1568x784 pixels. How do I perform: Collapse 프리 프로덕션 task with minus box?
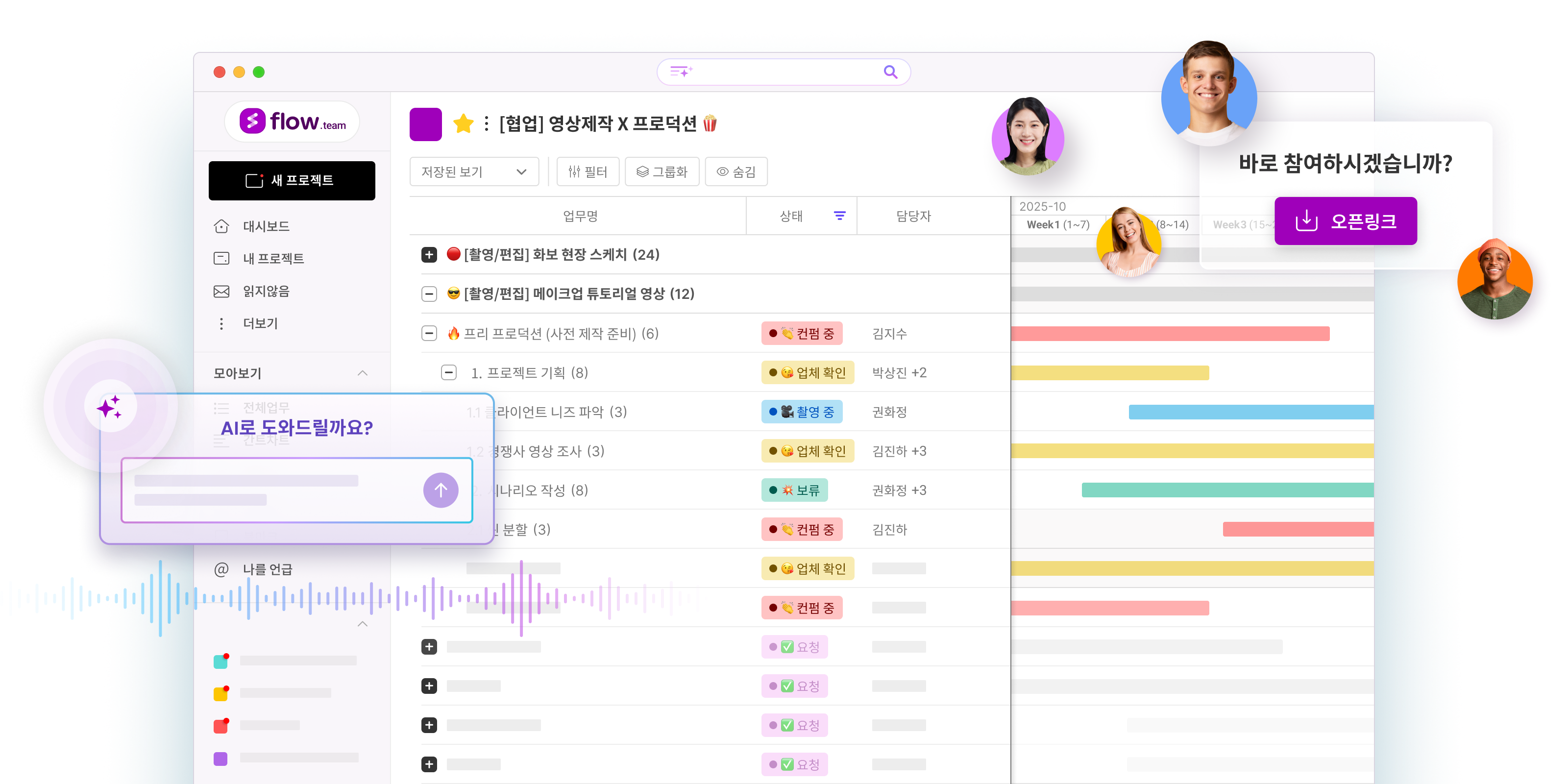pyautogui.click(x=429, y=334)
